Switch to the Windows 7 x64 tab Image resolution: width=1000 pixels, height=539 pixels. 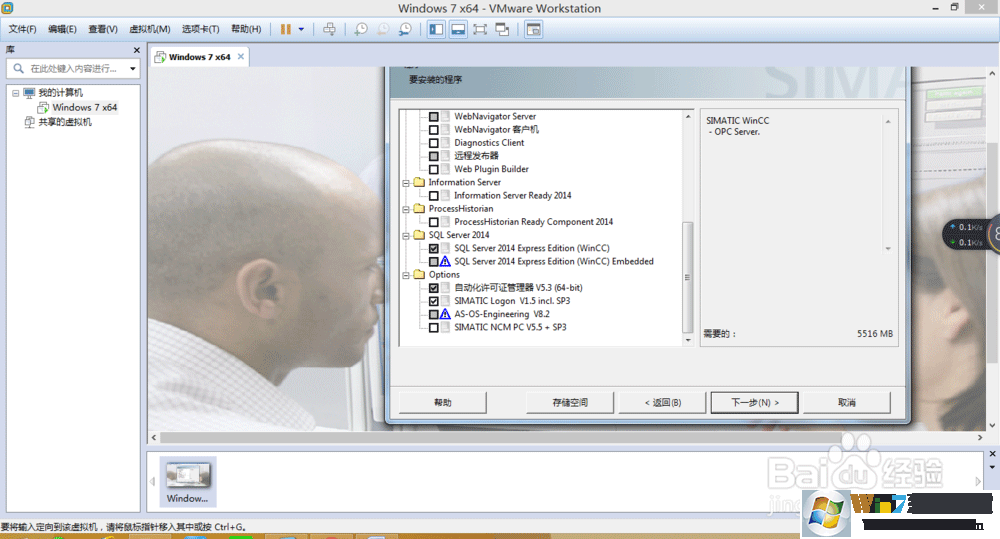click(199, 57)
